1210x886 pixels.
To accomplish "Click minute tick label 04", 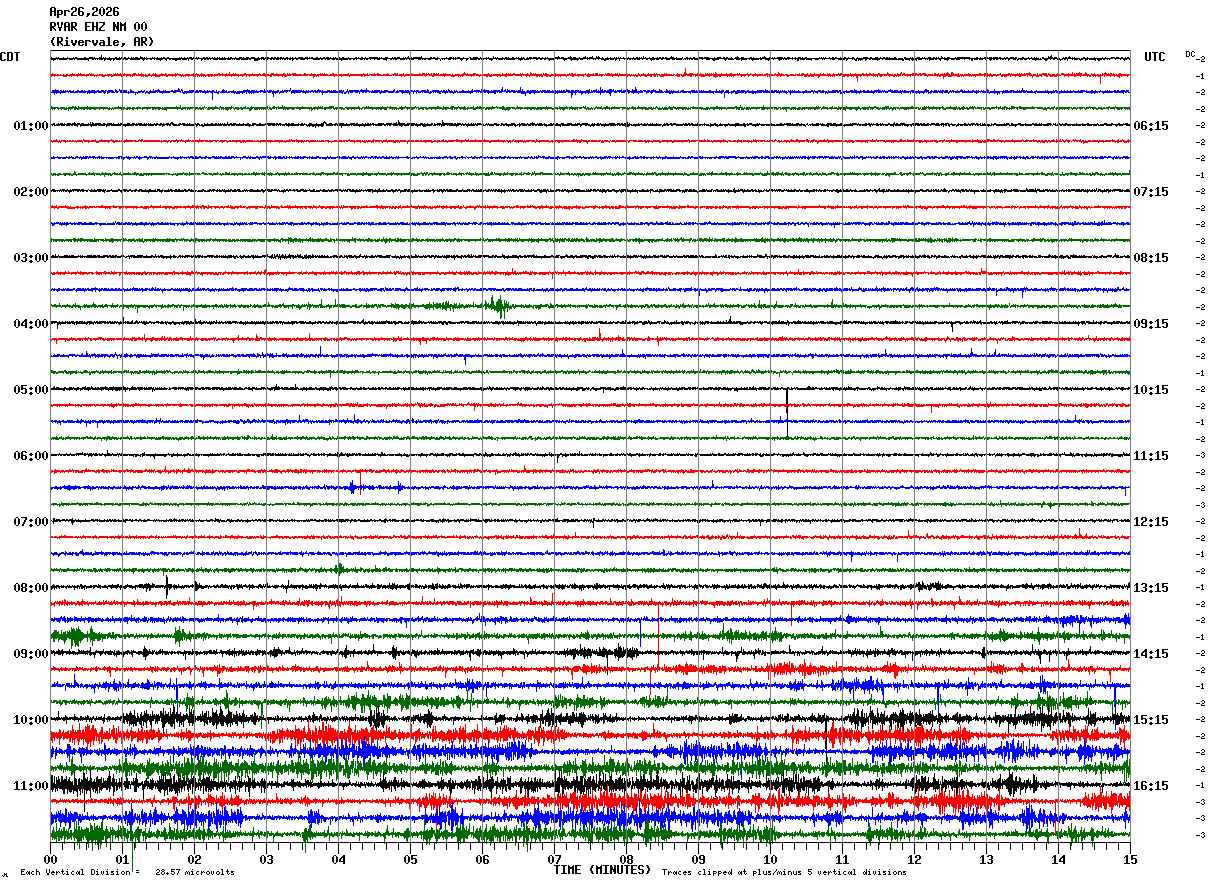I will (x=339, y=859).
